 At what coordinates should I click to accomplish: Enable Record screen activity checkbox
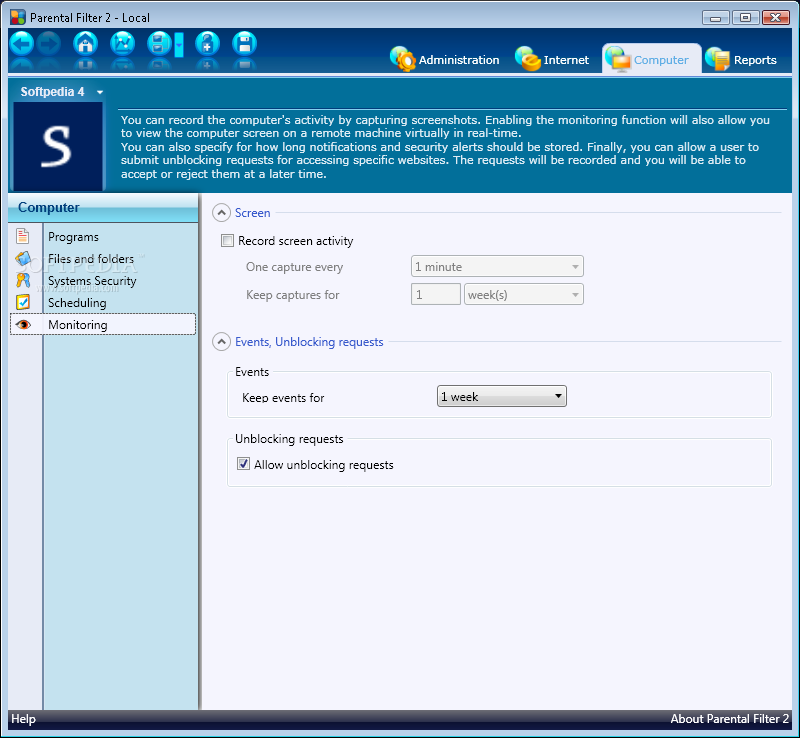click(x=227, y=240)
